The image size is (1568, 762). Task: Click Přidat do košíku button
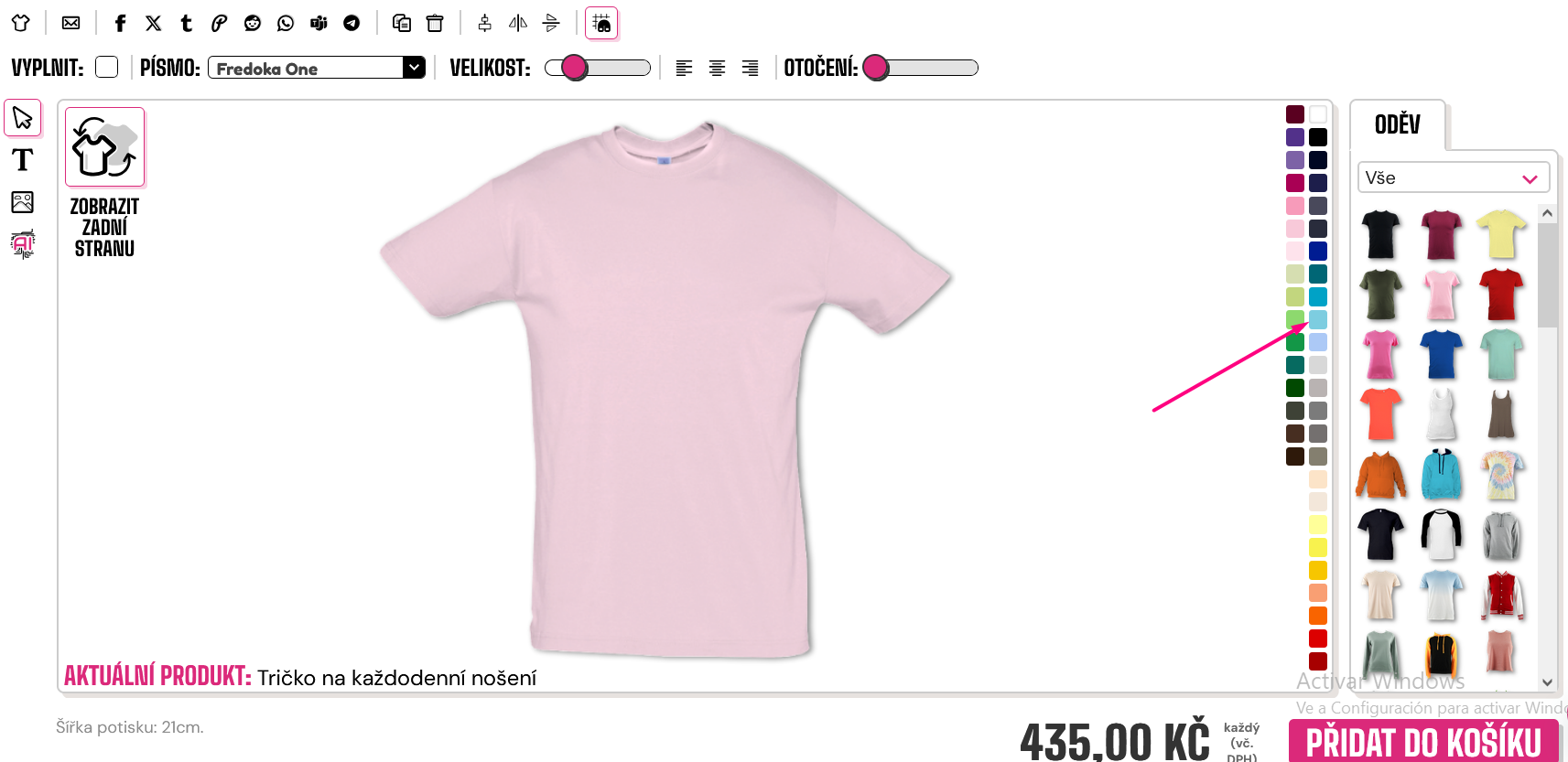[x=1422, y=741]
